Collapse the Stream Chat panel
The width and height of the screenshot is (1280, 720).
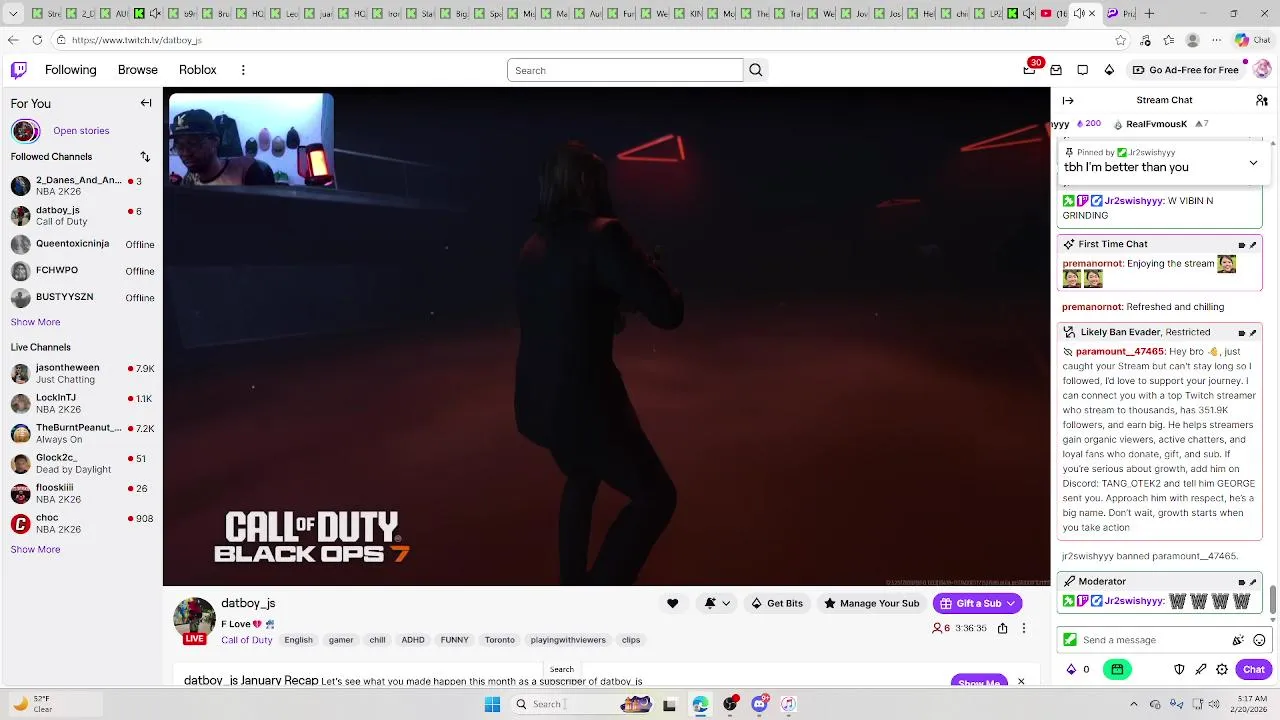1068,100
